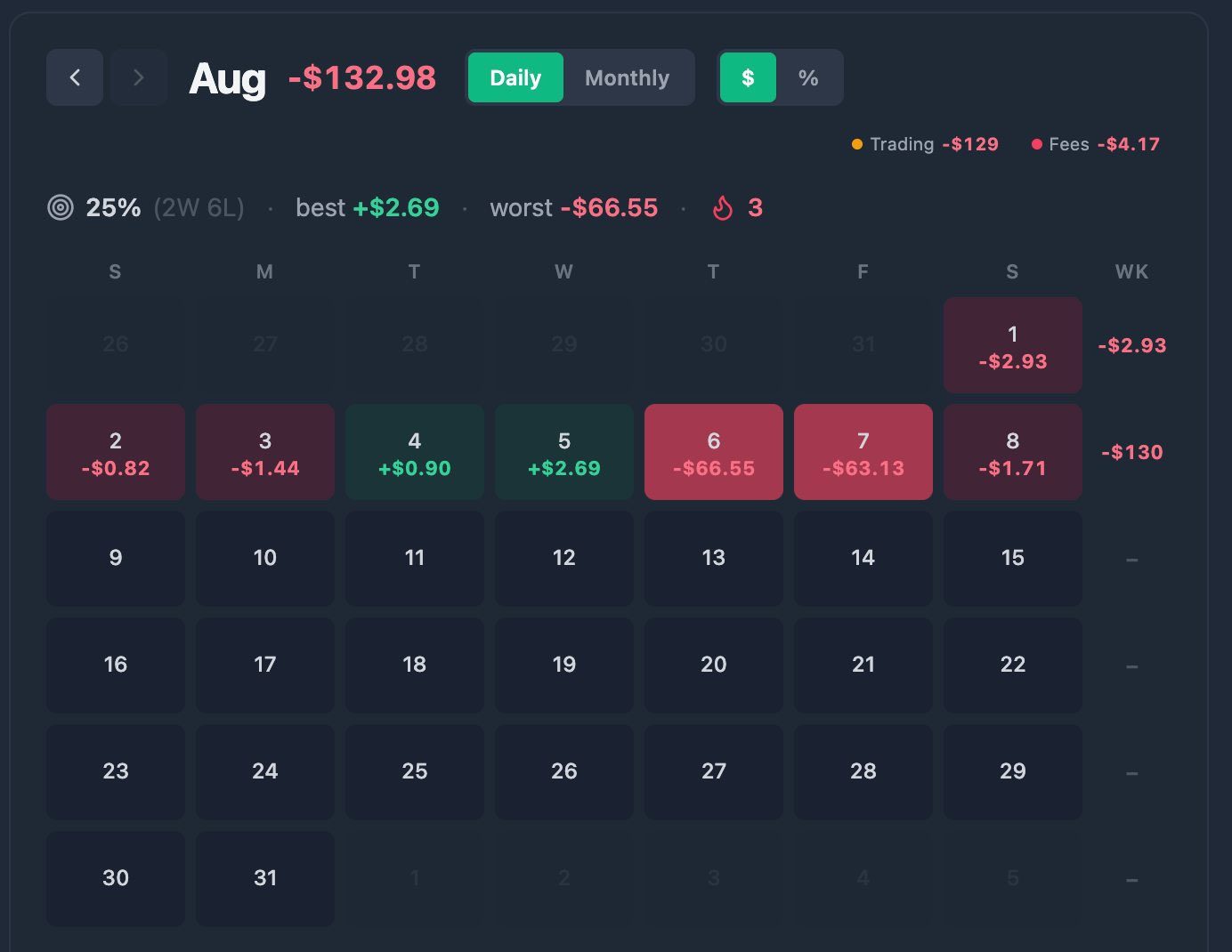Switch to Daily view
Viewport: 1232px width, 952px height.
tap(515, 78)
